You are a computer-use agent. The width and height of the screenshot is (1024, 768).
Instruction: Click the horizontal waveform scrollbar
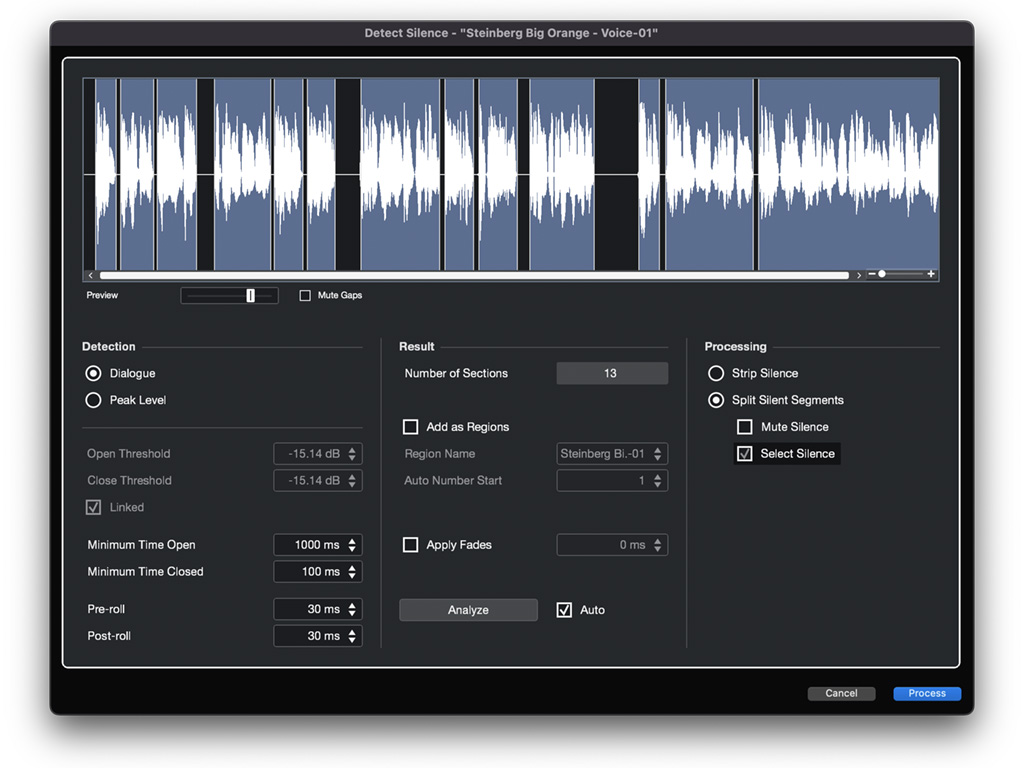tap(474, 275)
